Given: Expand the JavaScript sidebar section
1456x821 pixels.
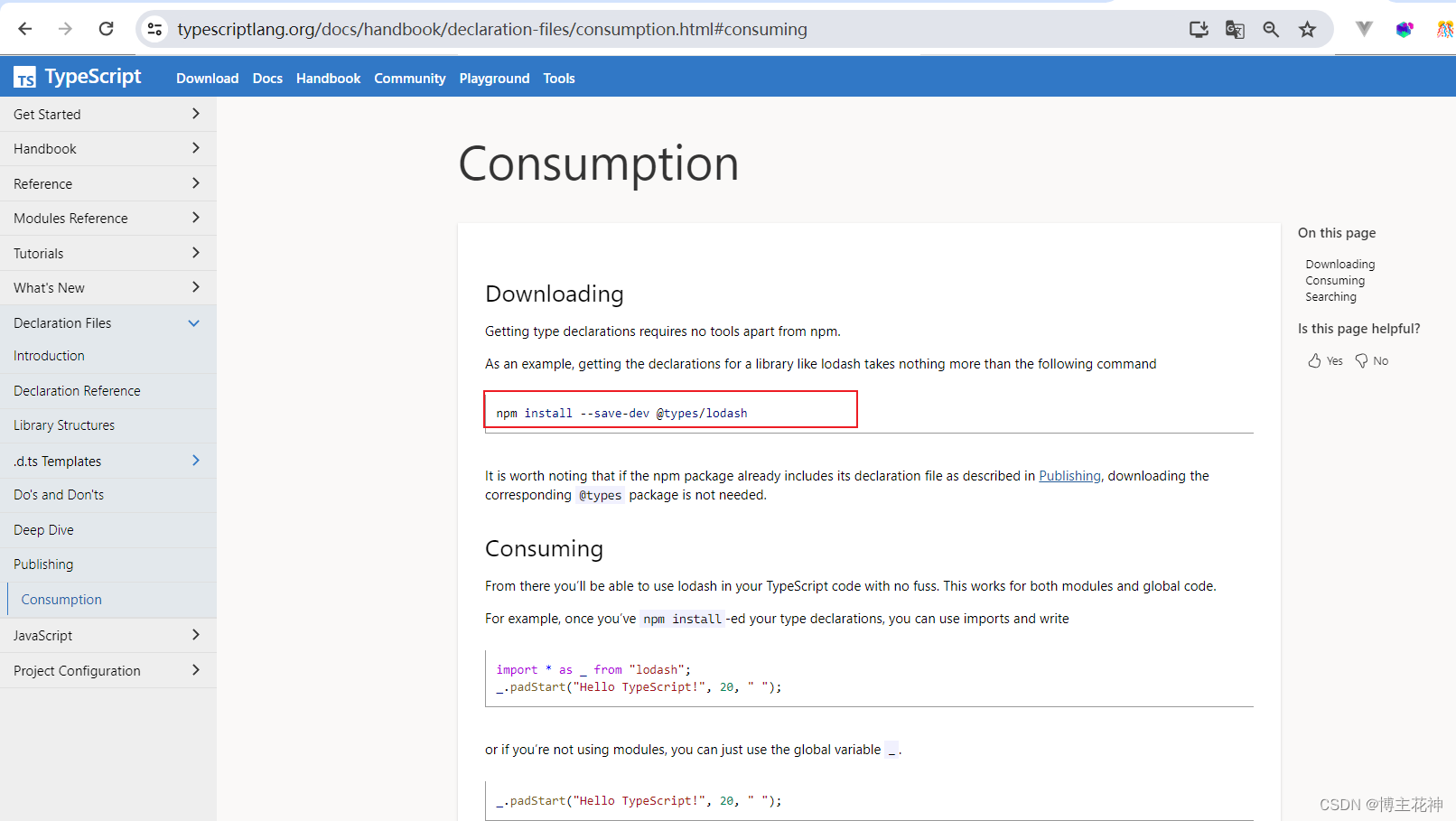Looking at the screenshot, I should 108,635.
